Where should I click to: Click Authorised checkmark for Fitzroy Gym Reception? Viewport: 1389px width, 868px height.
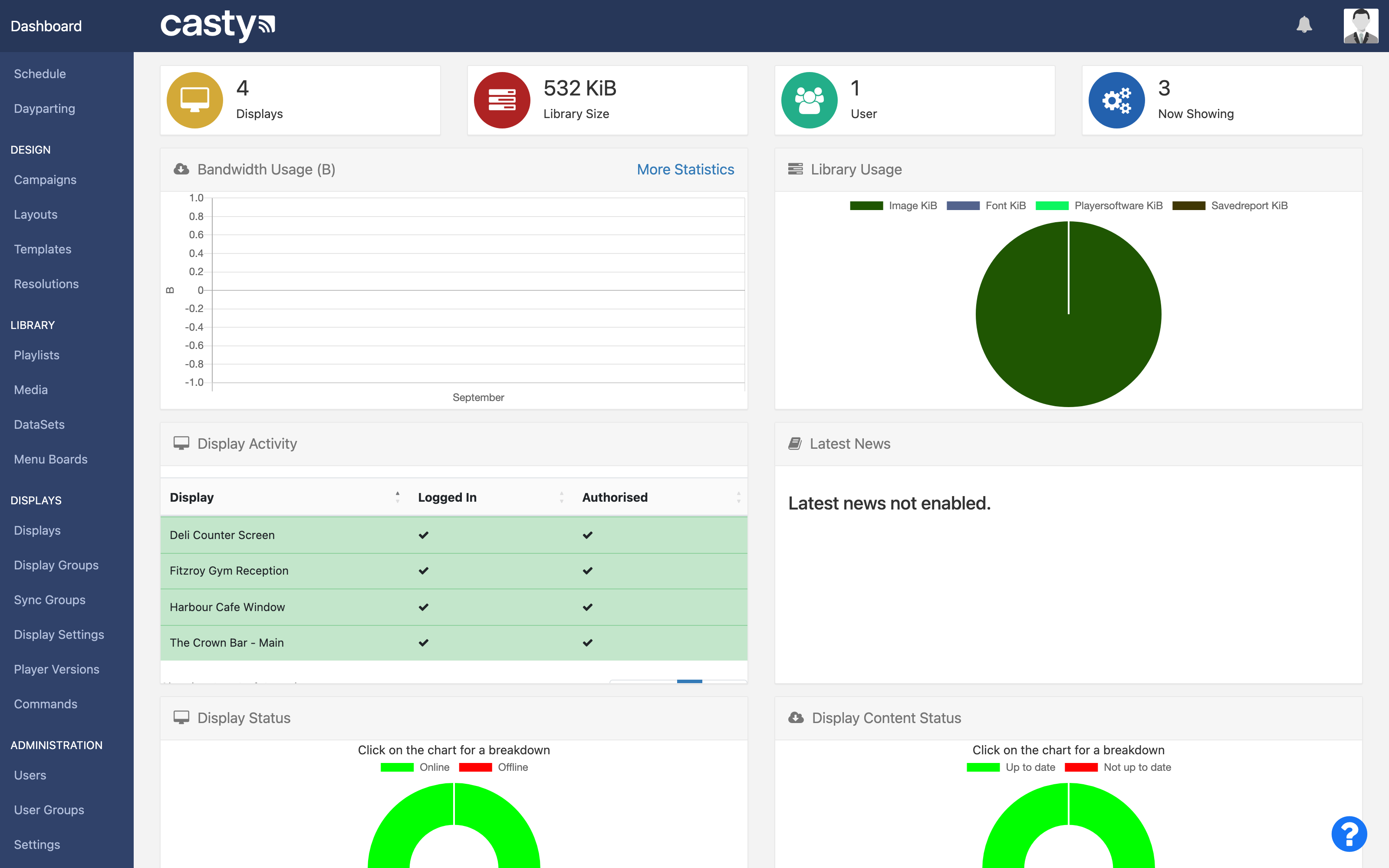click(x=588, y=571)
